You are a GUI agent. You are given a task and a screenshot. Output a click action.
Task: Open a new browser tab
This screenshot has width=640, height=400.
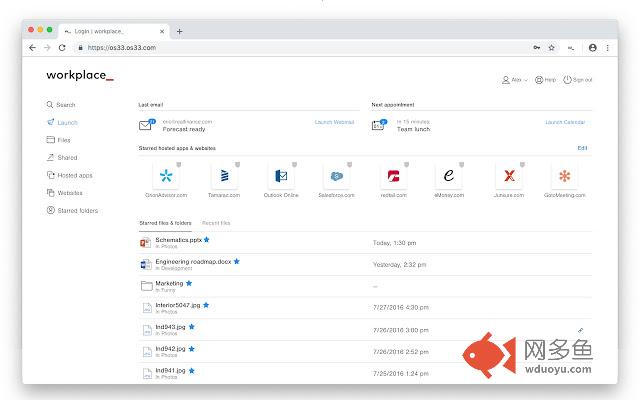[179, 31]
